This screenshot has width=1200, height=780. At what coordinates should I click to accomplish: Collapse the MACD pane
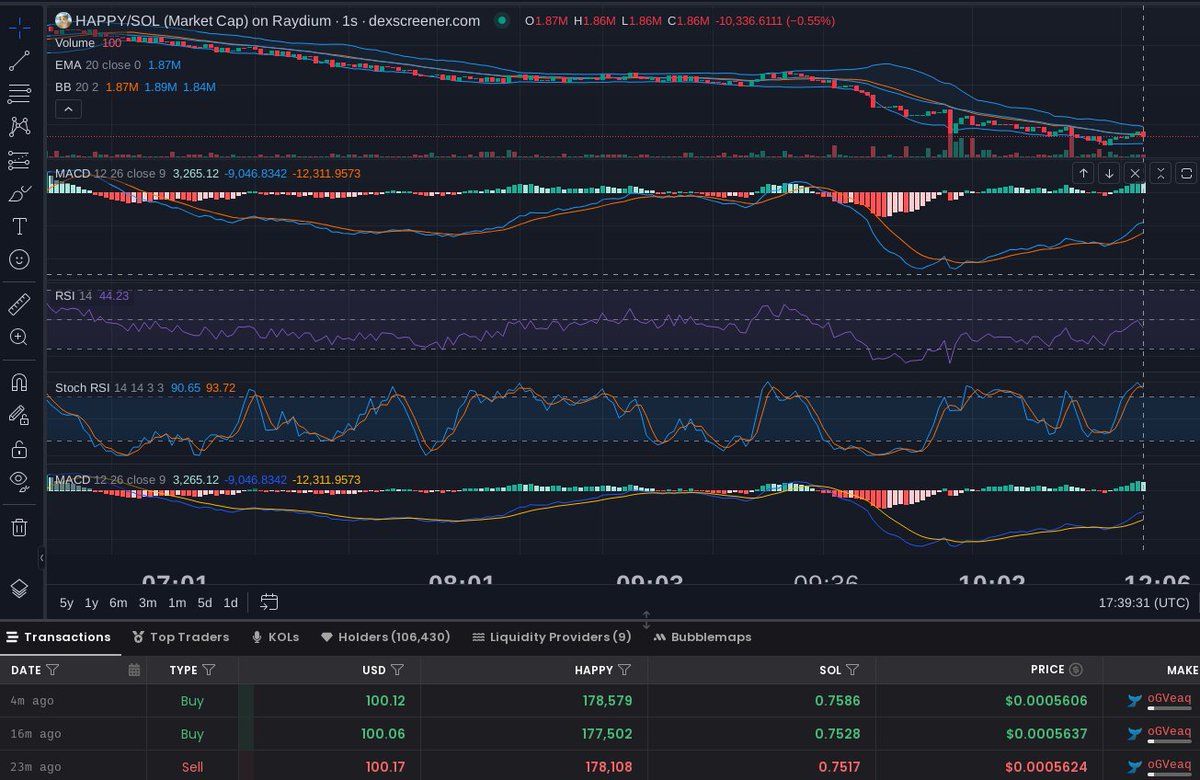pos(1161,173)
